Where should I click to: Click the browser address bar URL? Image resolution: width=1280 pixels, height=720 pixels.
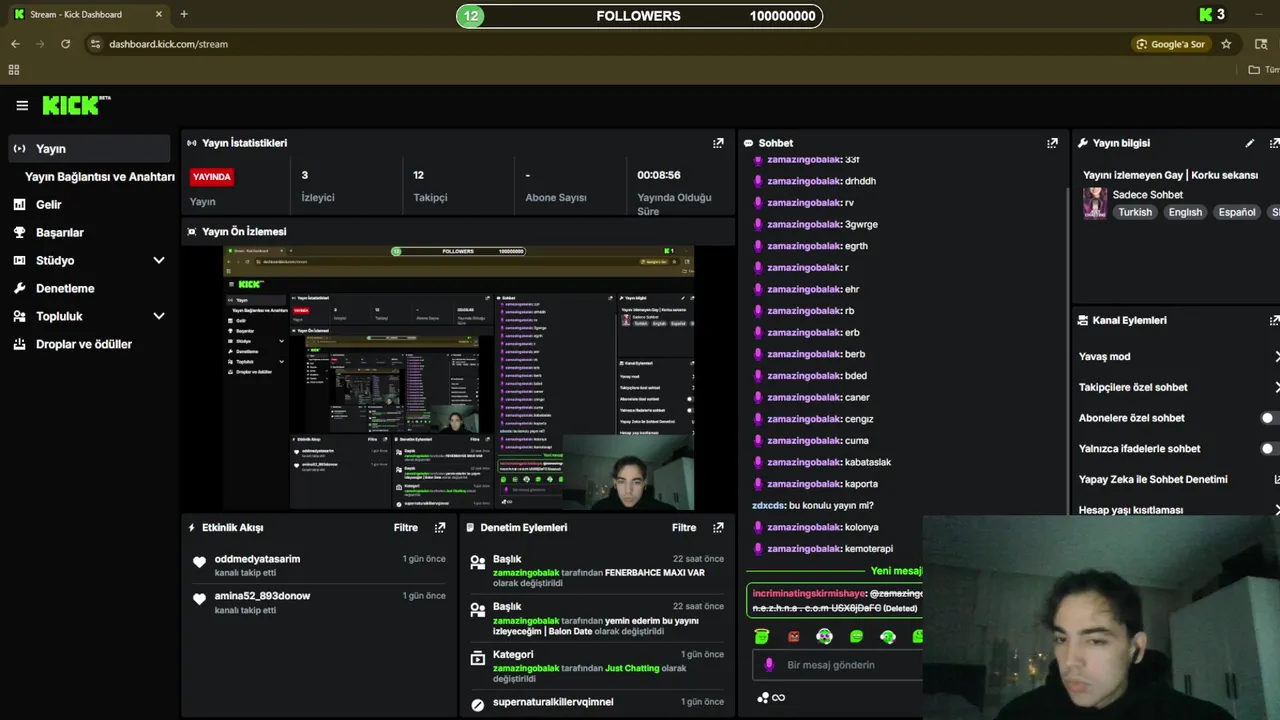168,44
